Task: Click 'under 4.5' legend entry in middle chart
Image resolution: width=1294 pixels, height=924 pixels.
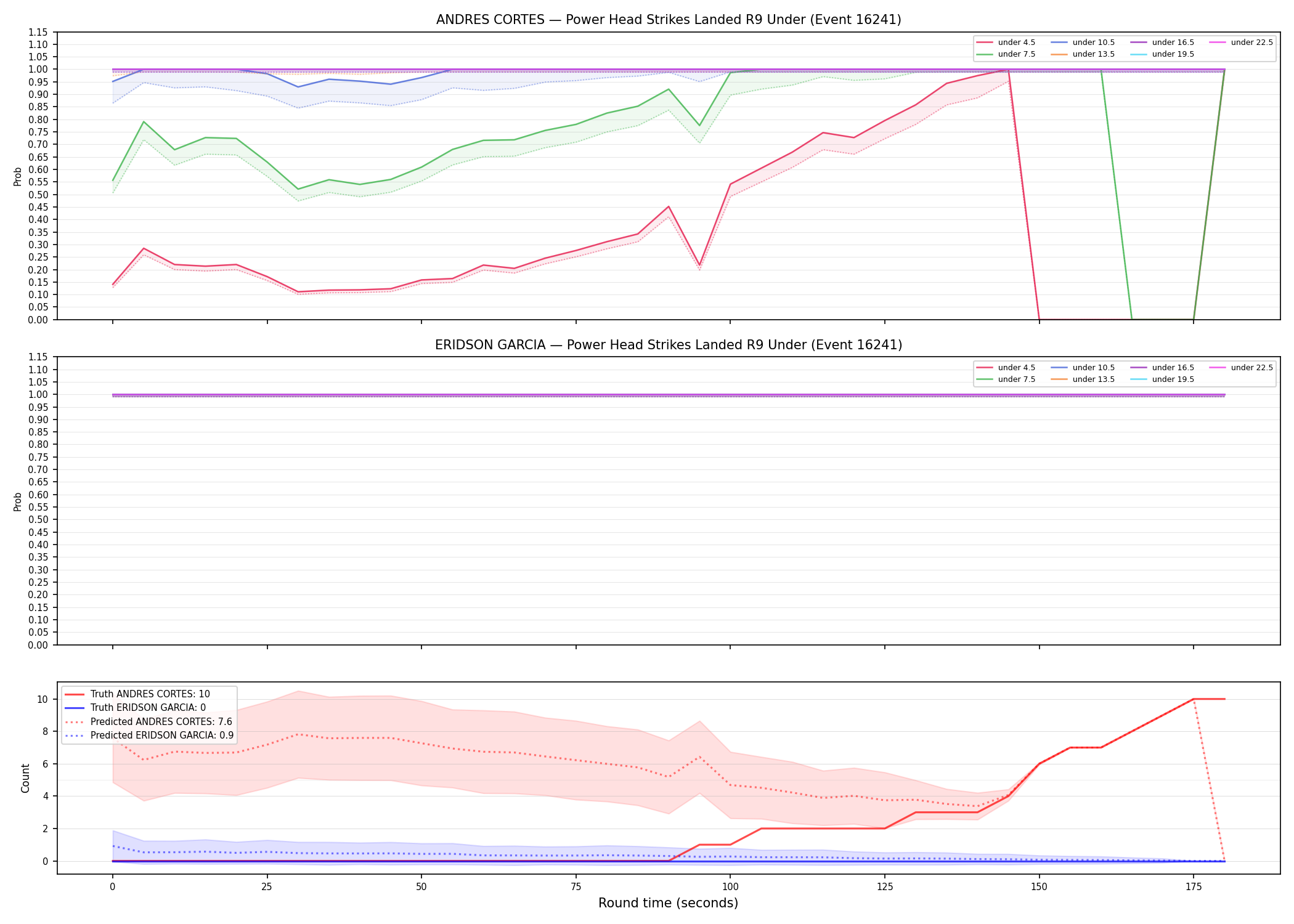Action: (1006, 368)
